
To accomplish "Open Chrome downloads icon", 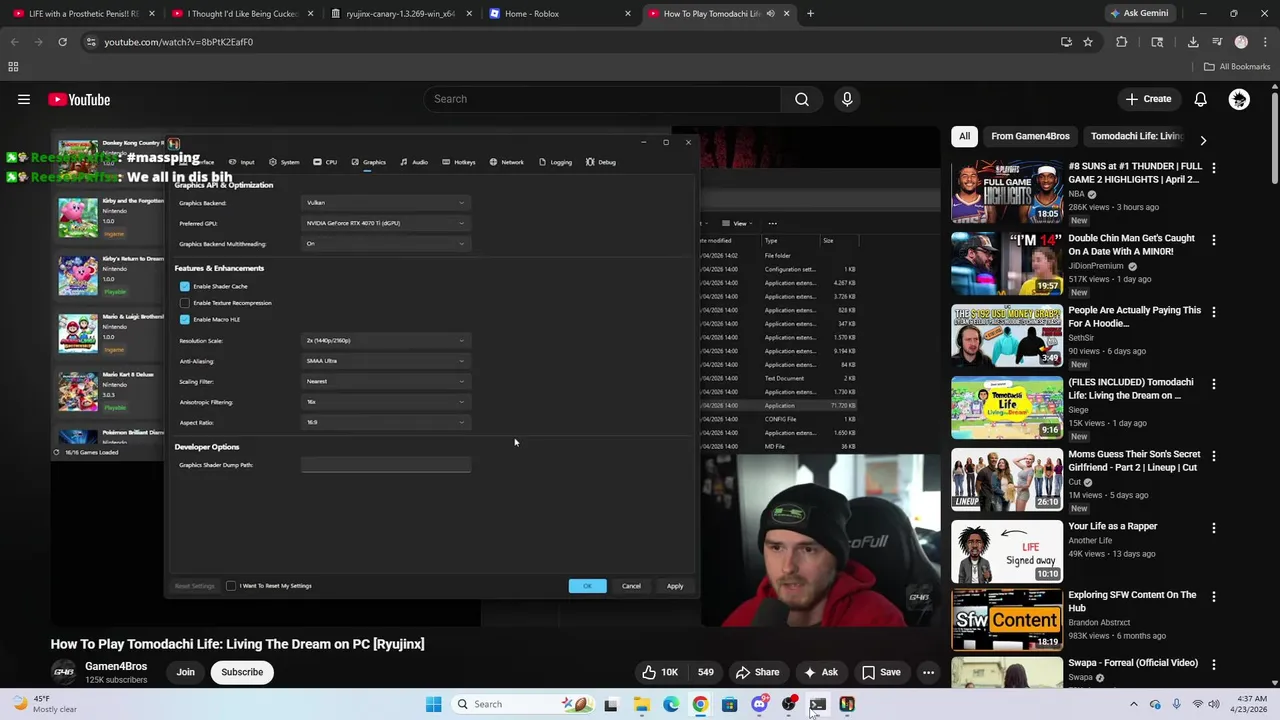I will [x=1193, y=42].
